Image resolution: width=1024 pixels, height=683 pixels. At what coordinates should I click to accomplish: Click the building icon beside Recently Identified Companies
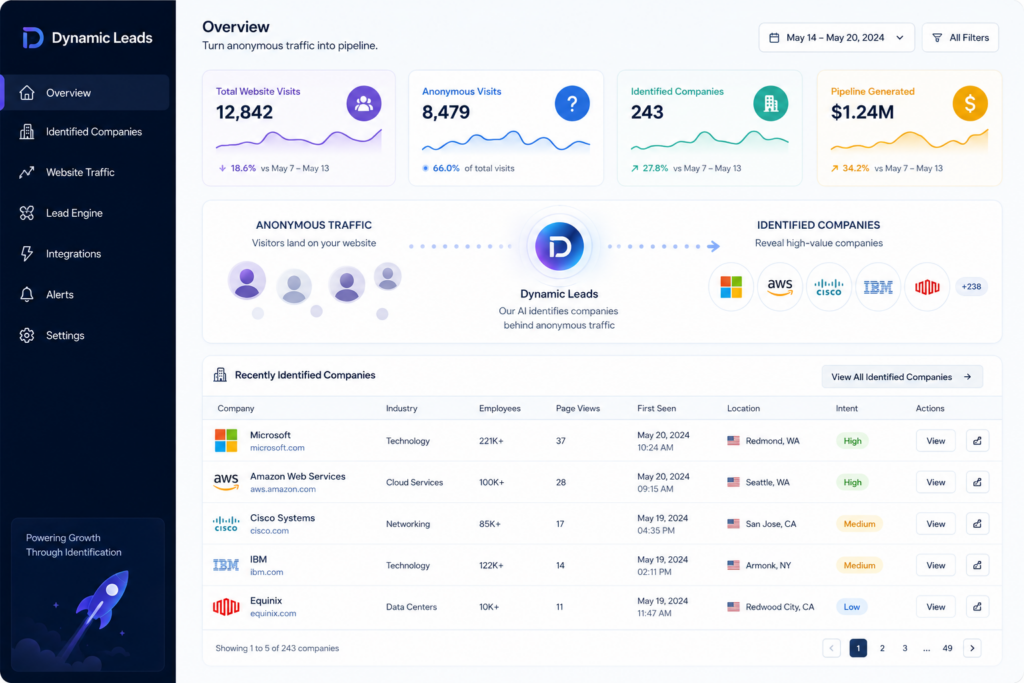click(220, 375)
